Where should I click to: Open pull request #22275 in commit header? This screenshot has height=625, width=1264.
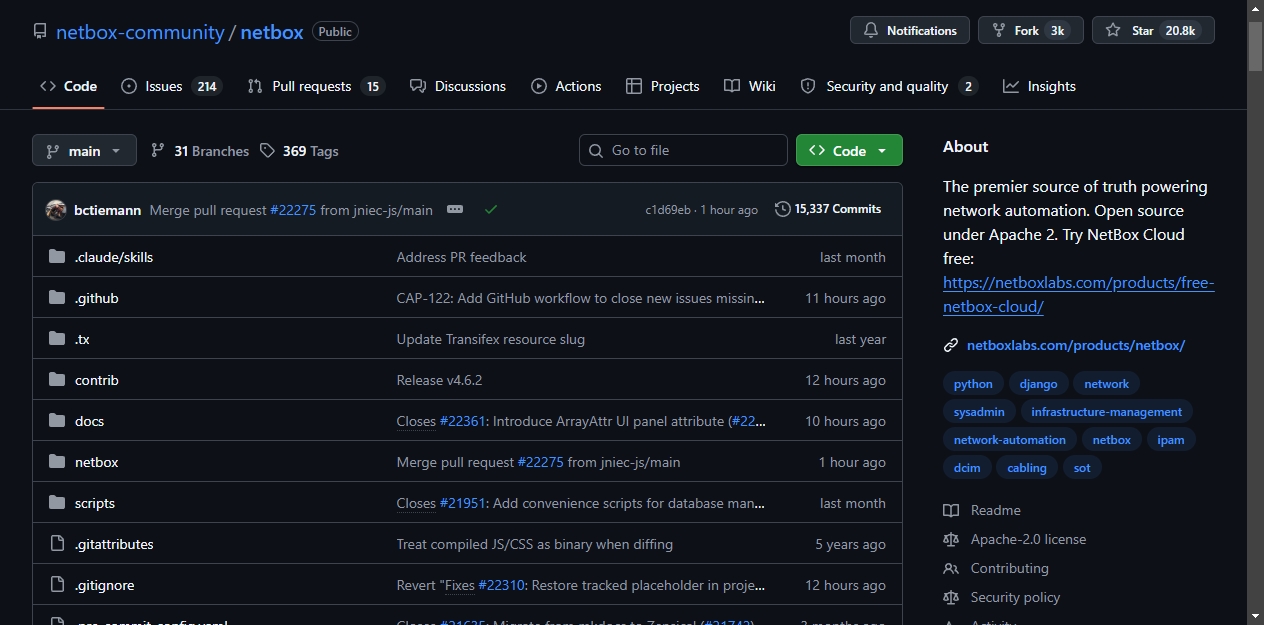[293, 210]
